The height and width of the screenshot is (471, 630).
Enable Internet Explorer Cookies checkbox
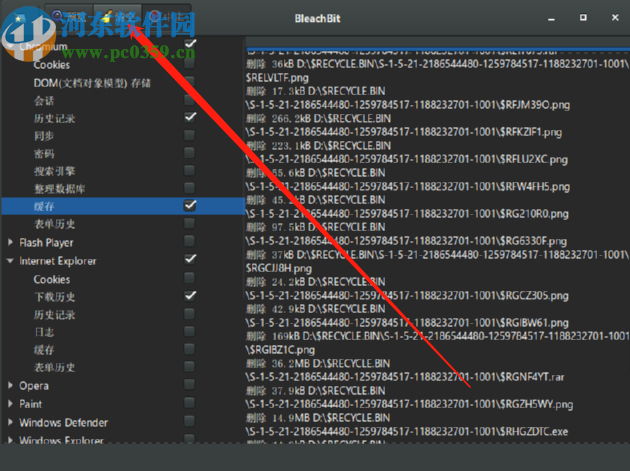190,278
